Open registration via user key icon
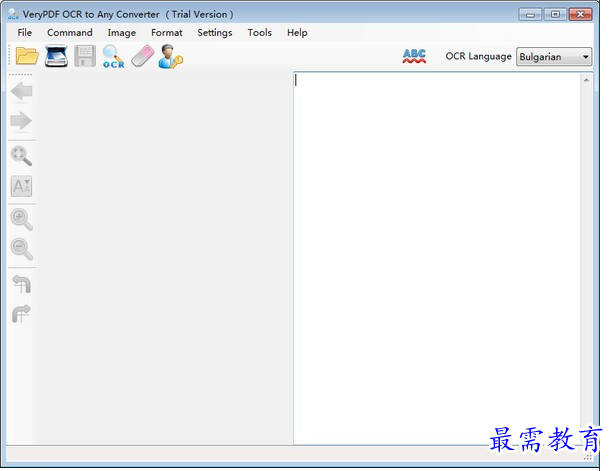 click(171, 56)
